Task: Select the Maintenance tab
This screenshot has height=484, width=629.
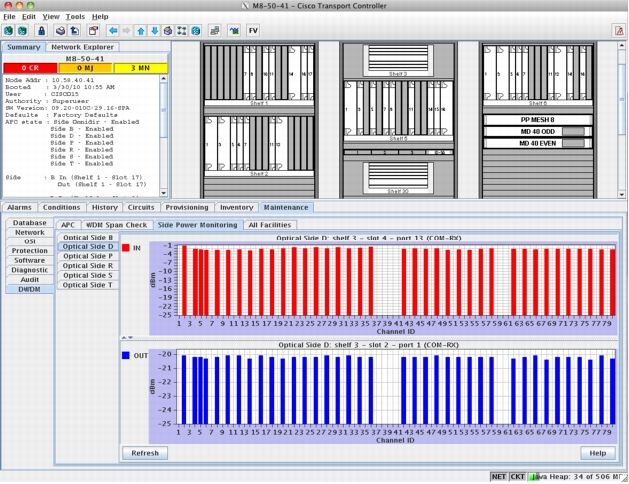Action: click(x=286, y=207)
